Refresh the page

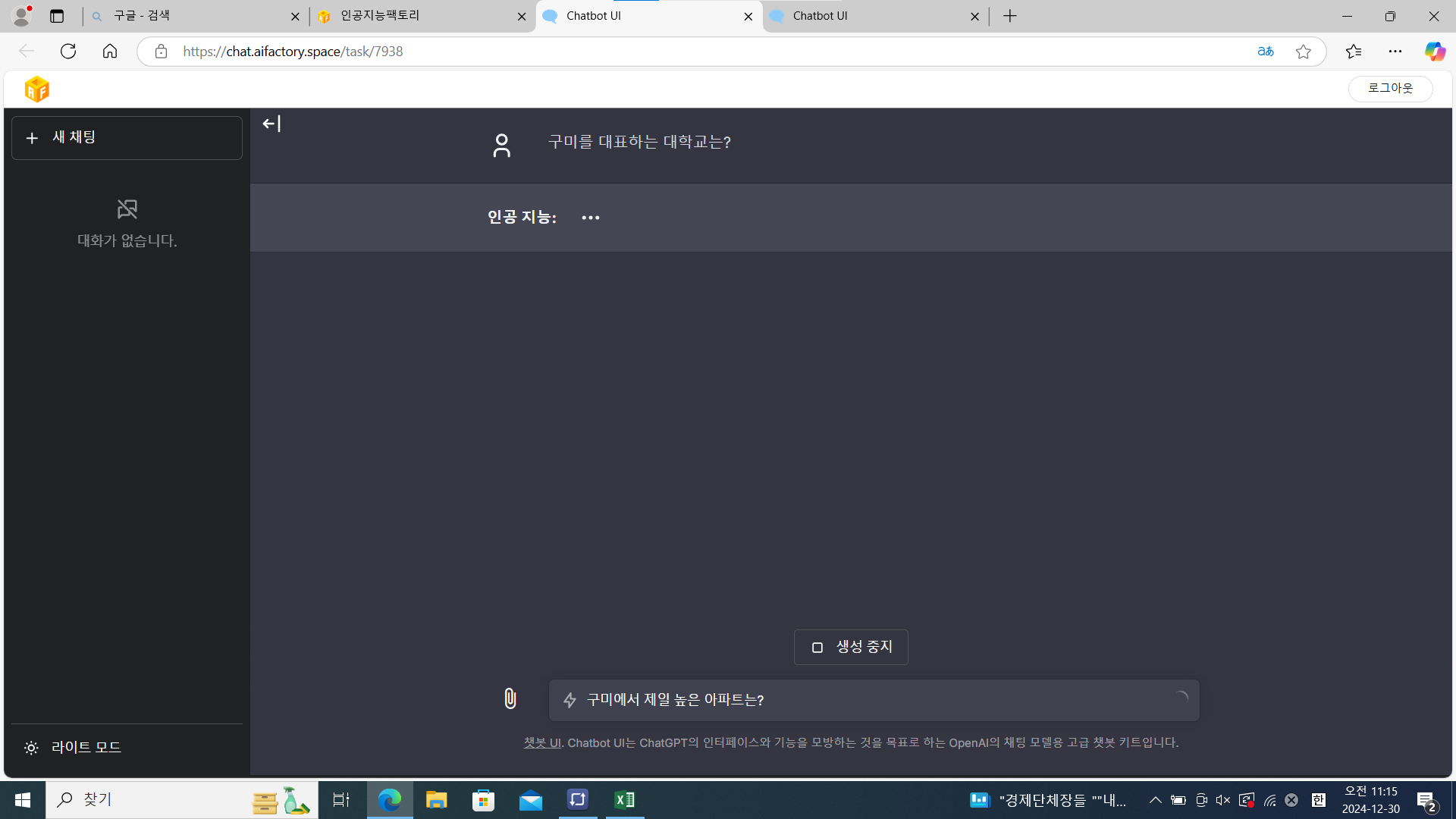click(x=68, y=52)
